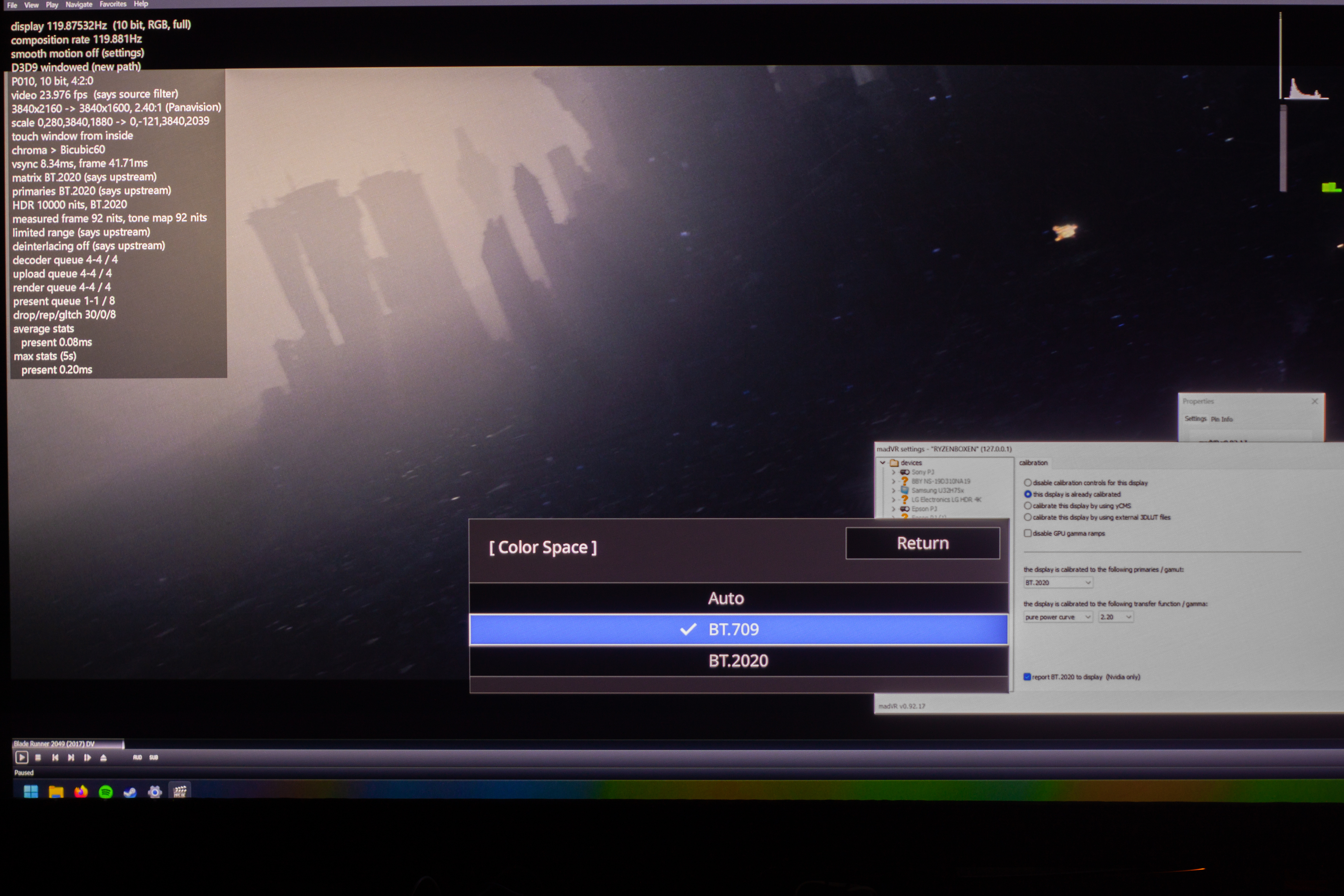Choose BT.2020 in the Color Space list
The width and height of the screenshot is (1344, 896).
coord(738,661)
